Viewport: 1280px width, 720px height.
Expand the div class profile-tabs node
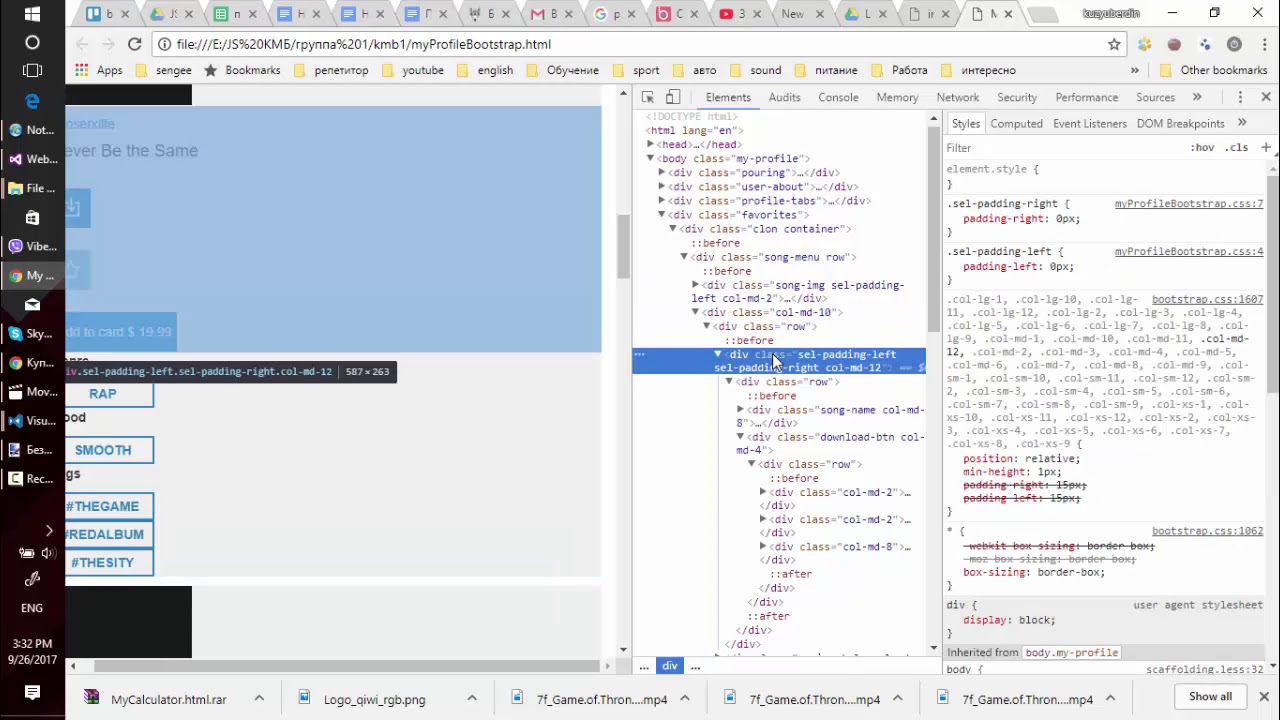pos(661,201)
